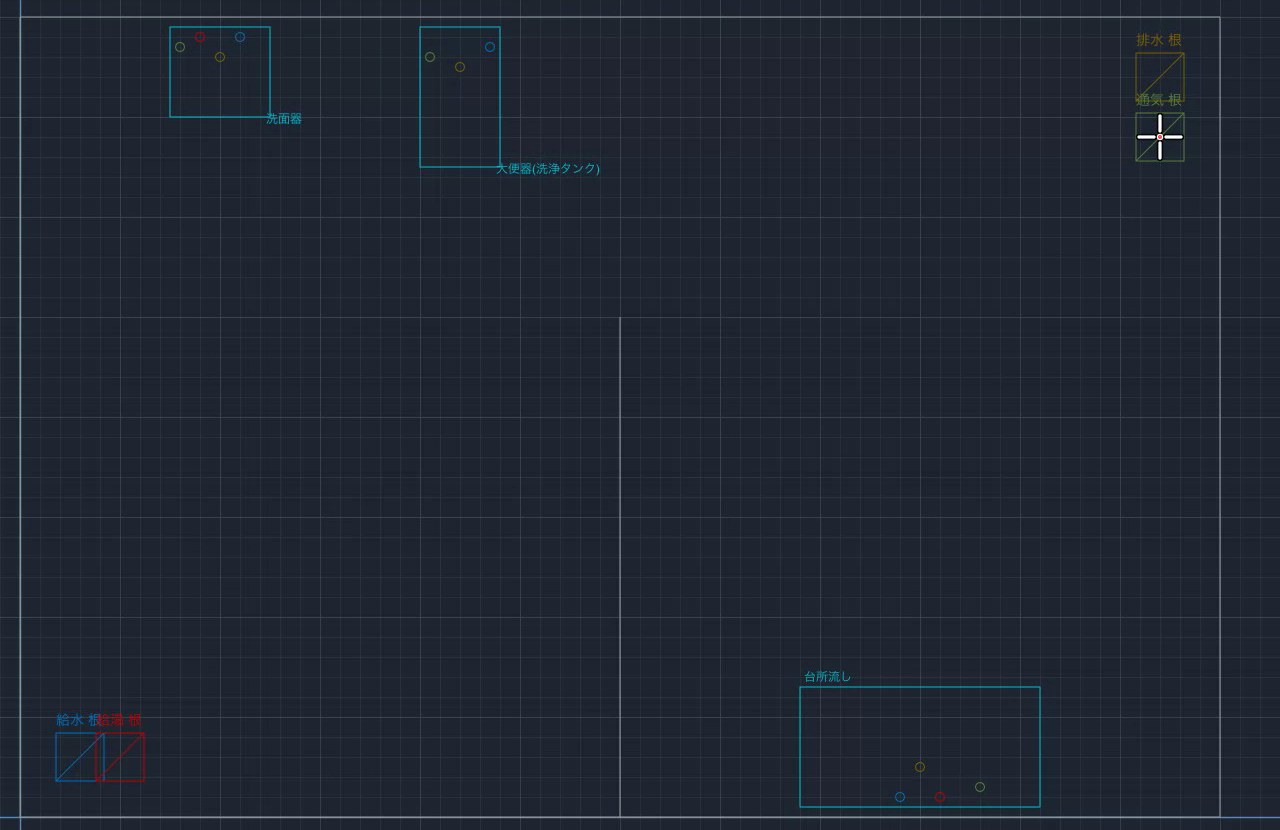Select the yellow 排水 根 riser box
1280x830 pixels.
click(1160, 77)
